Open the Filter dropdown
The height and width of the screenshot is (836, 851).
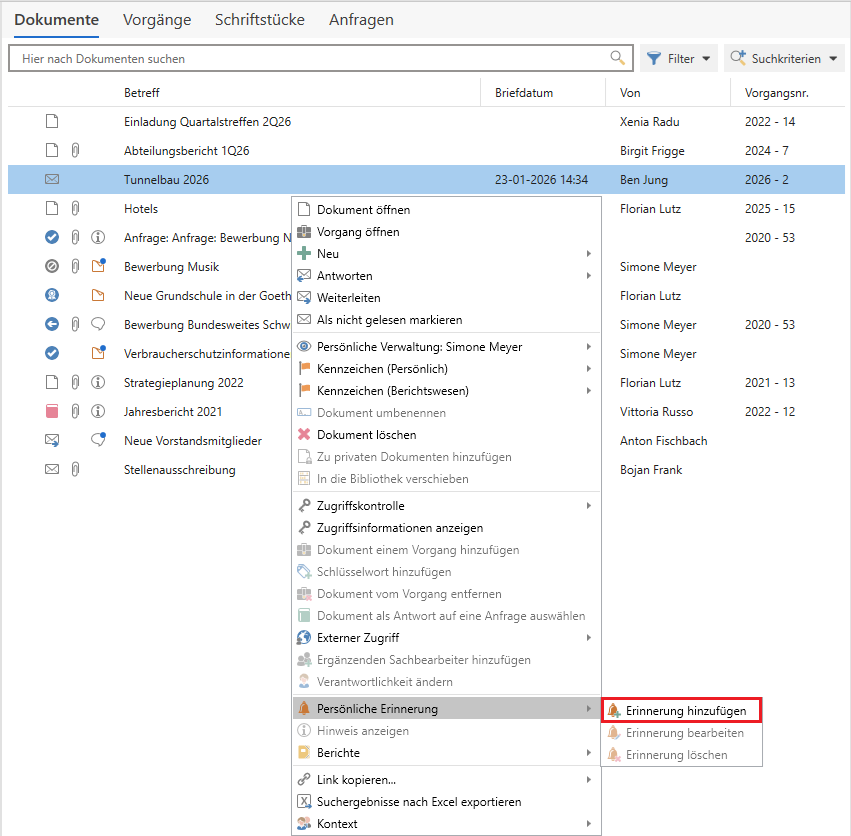(679, 58)
